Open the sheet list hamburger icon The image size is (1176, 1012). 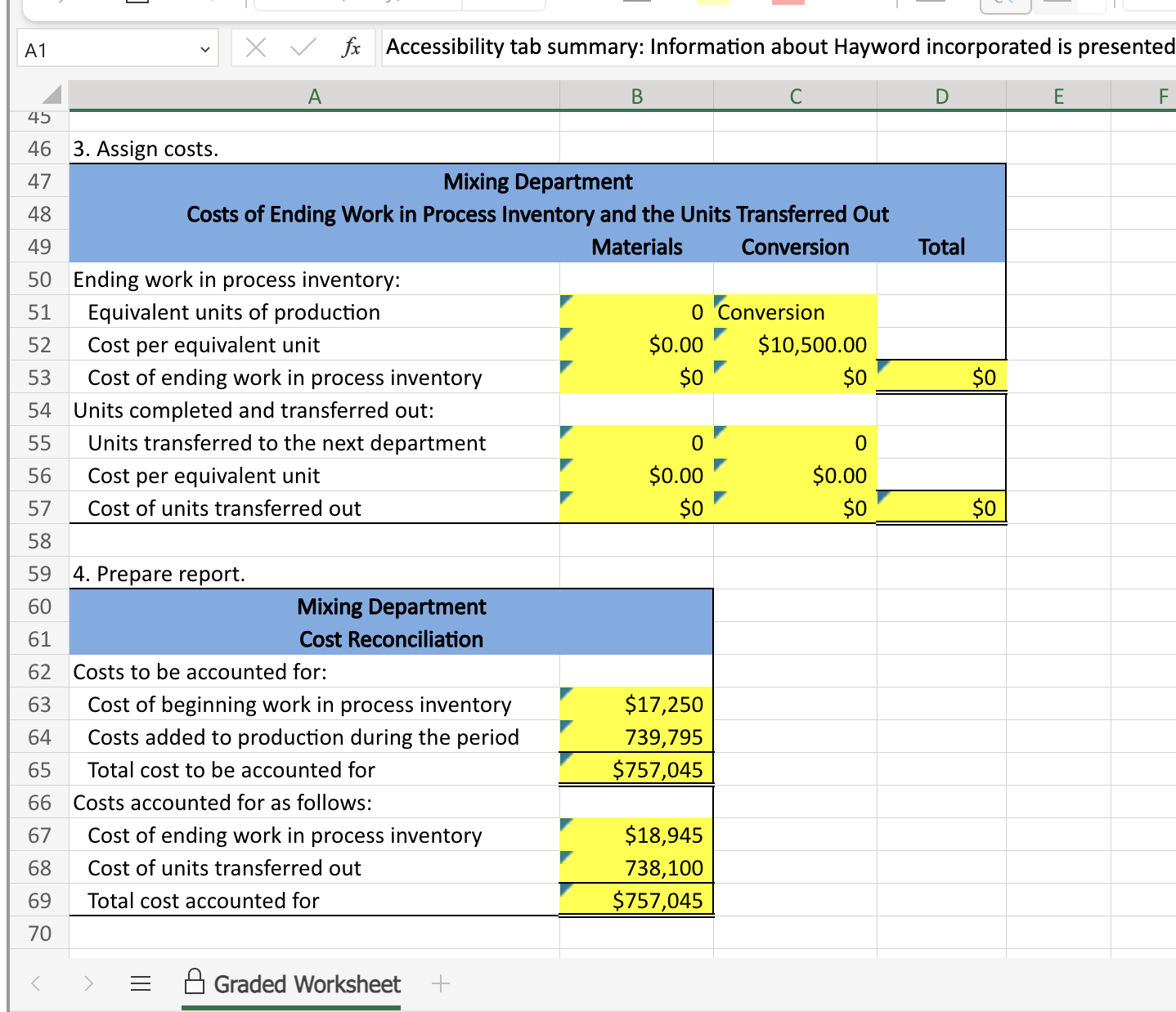tap(141, 983)
